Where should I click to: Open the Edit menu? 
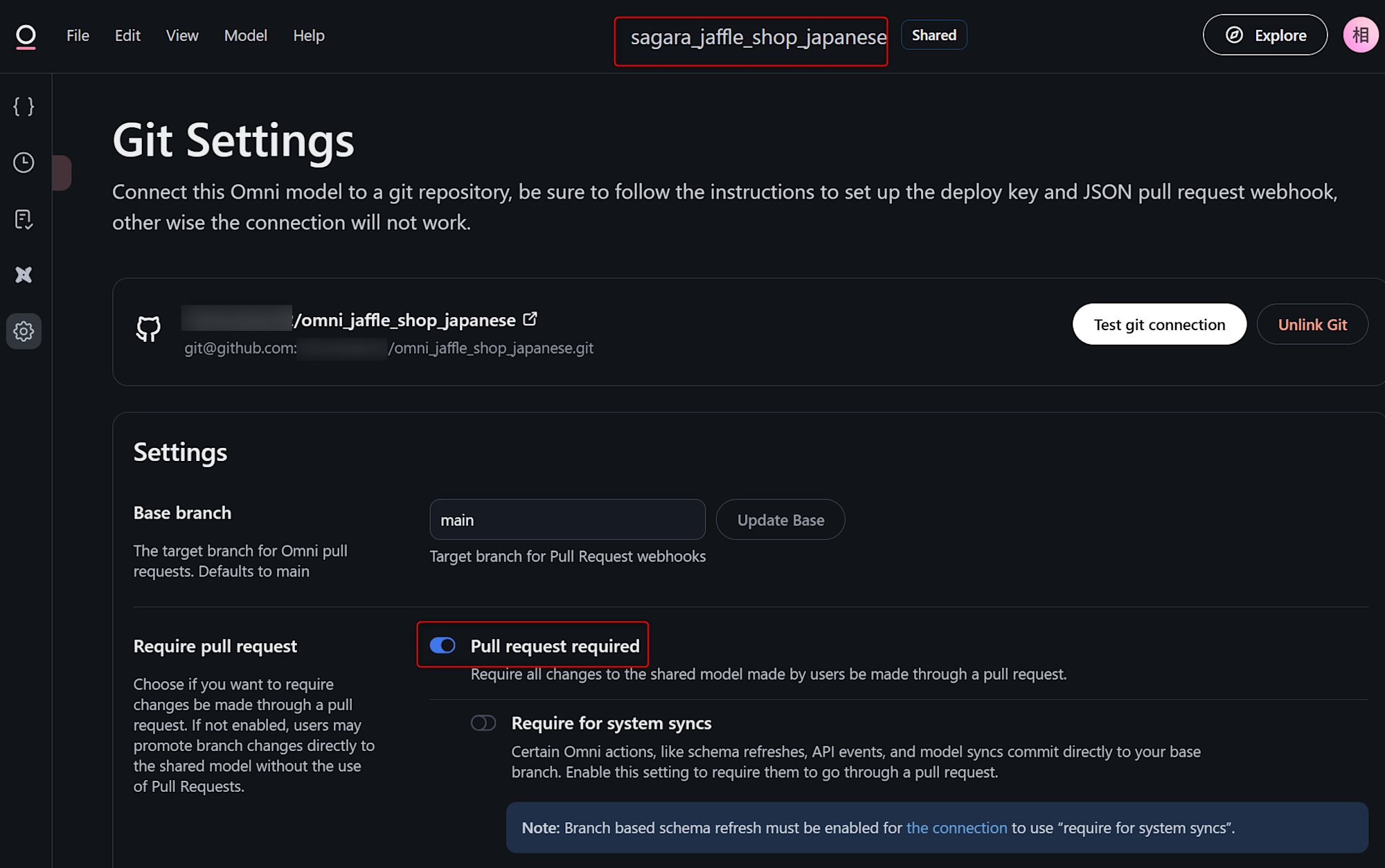pyautogui.click(x=127, y=35)
